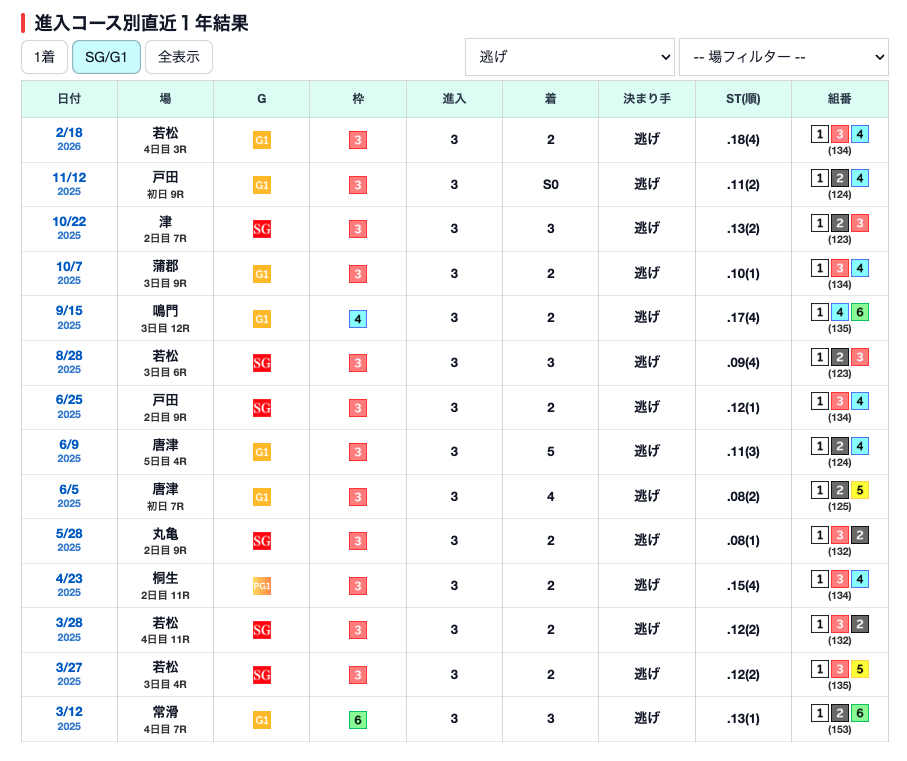Viewport: 907px width, 761px height.
Task: Click the SG badge in the 8/28 row
Action: pyautogui.click(x=262, y=363)
